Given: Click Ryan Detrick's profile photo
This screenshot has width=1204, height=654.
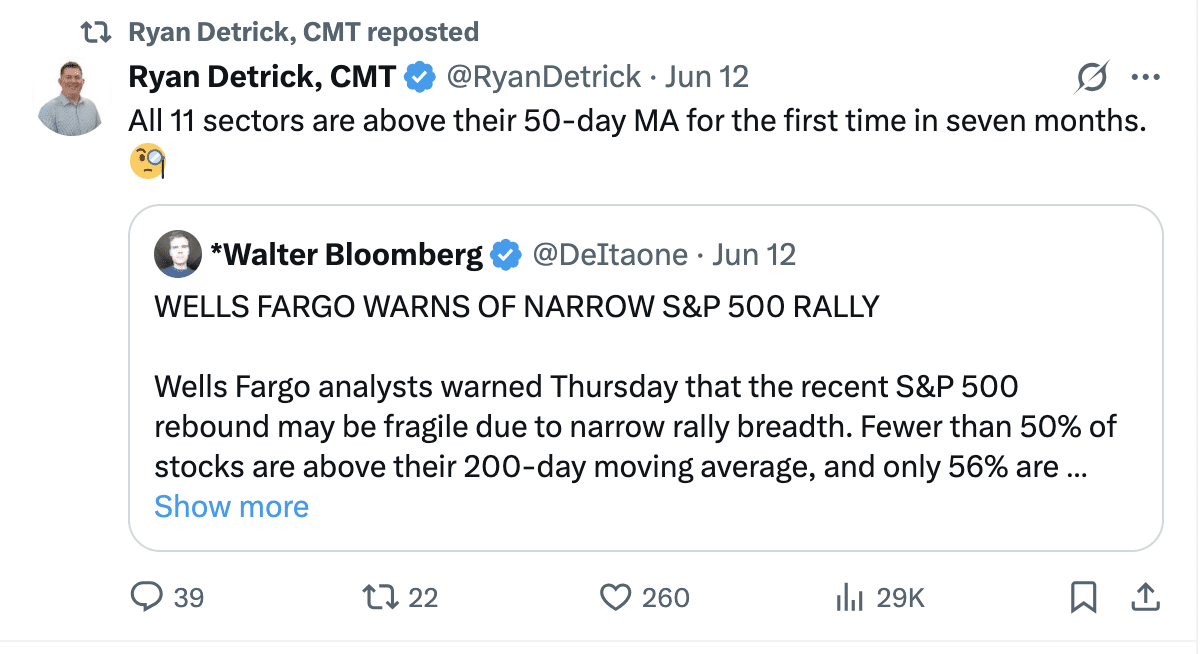Looking at the screenshot, I should click(x=71, y=97).
